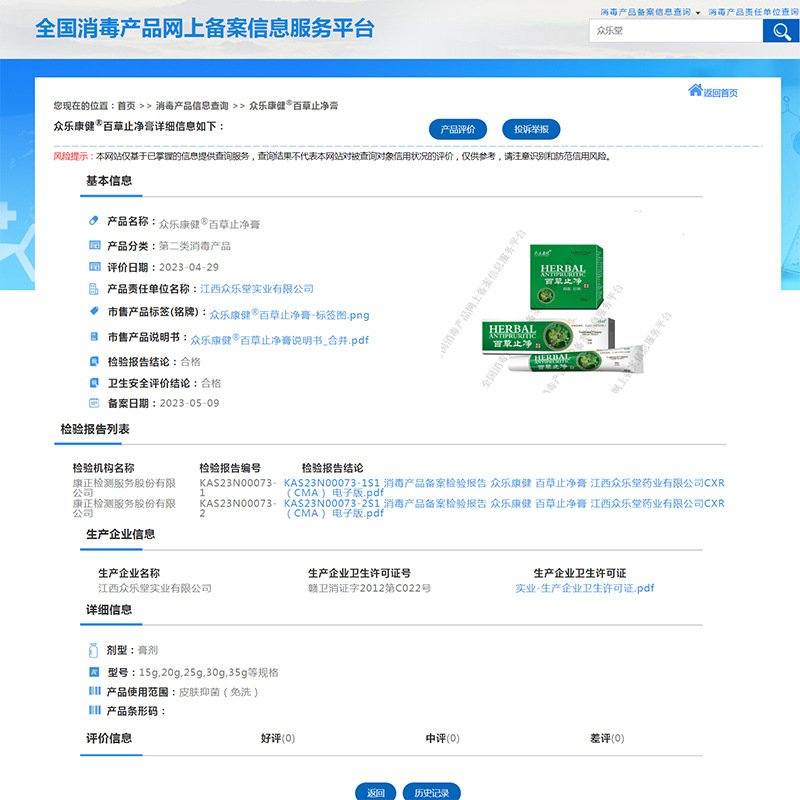The height and width of the screenshot is (800, 800).
Task: Click the 检验机构名称 column header
Action: [104, 468]
